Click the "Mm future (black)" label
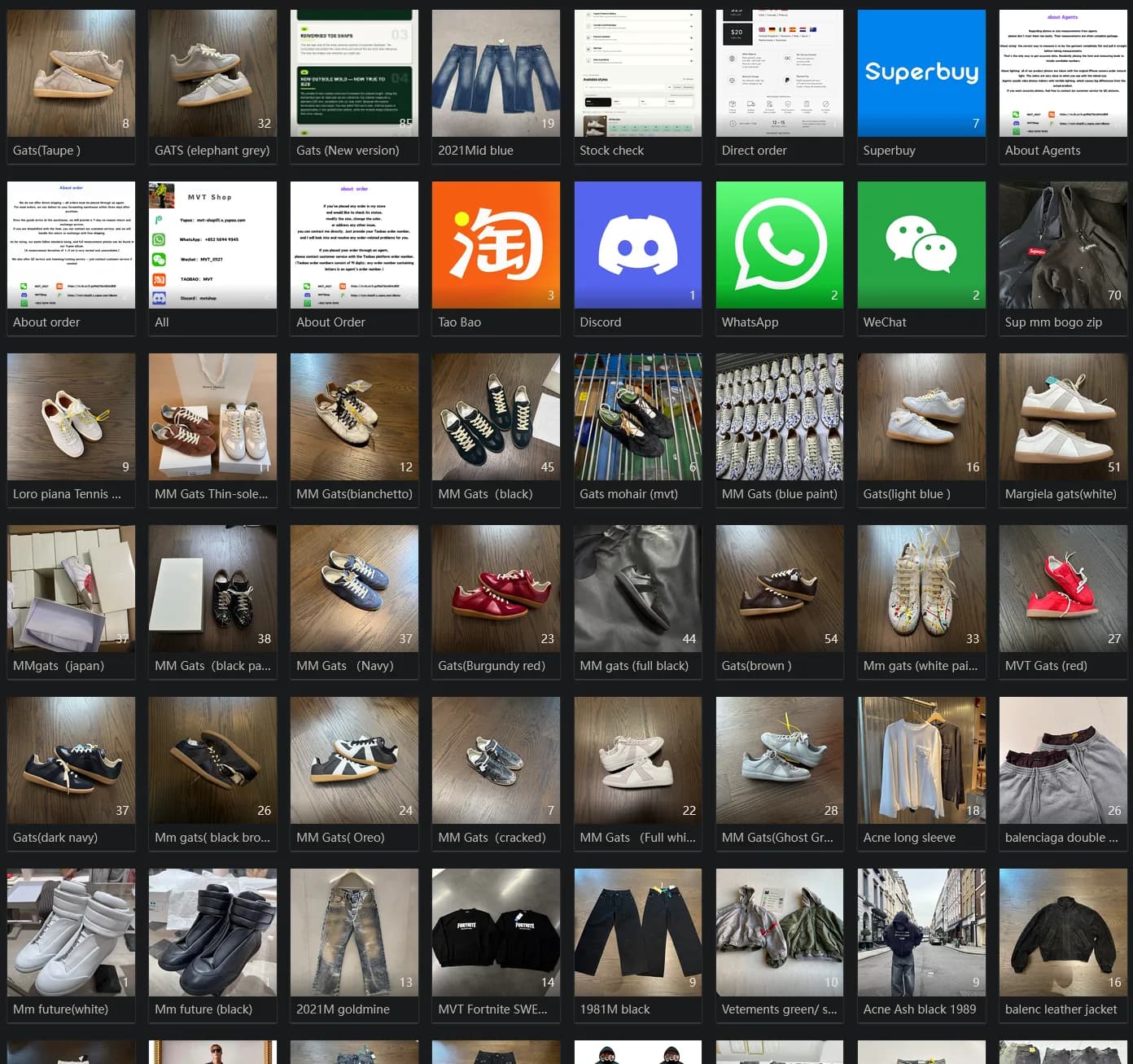This screenshot has height=1064, width=1133. coord(203,1009)
